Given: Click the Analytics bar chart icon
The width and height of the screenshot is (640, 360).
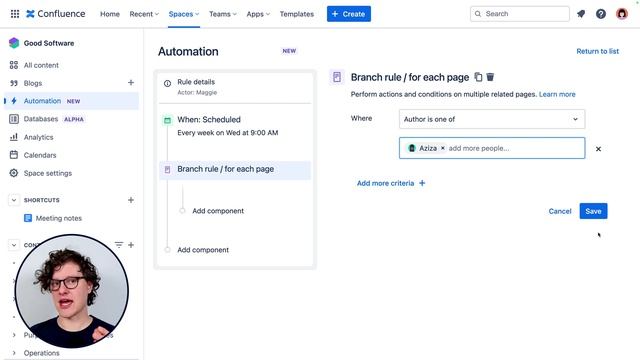Looking at the screenshot, I should pos(14,137).
